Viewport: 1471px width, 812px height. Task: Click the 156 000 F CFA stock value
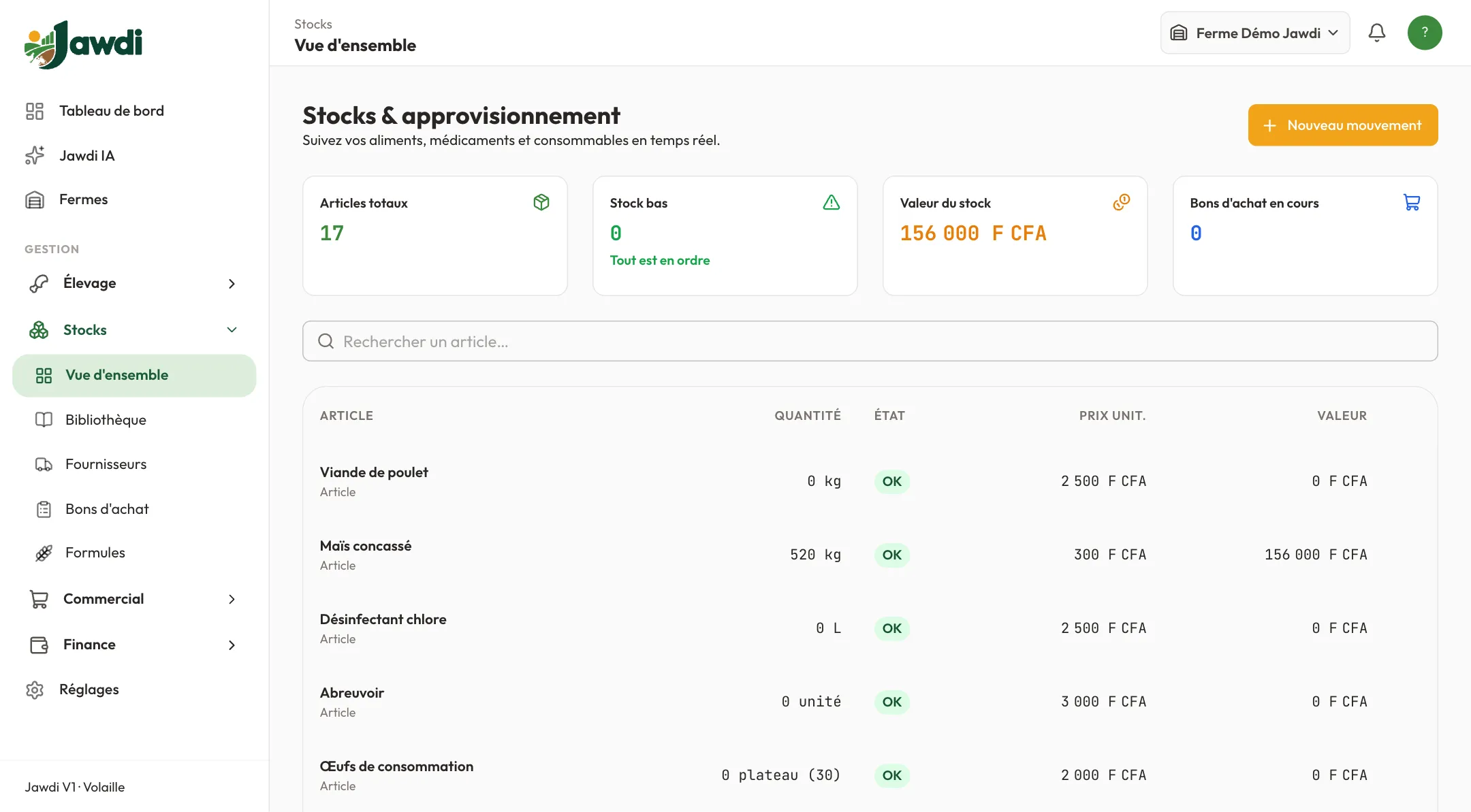pyautogui.click(x=973, y=233)
